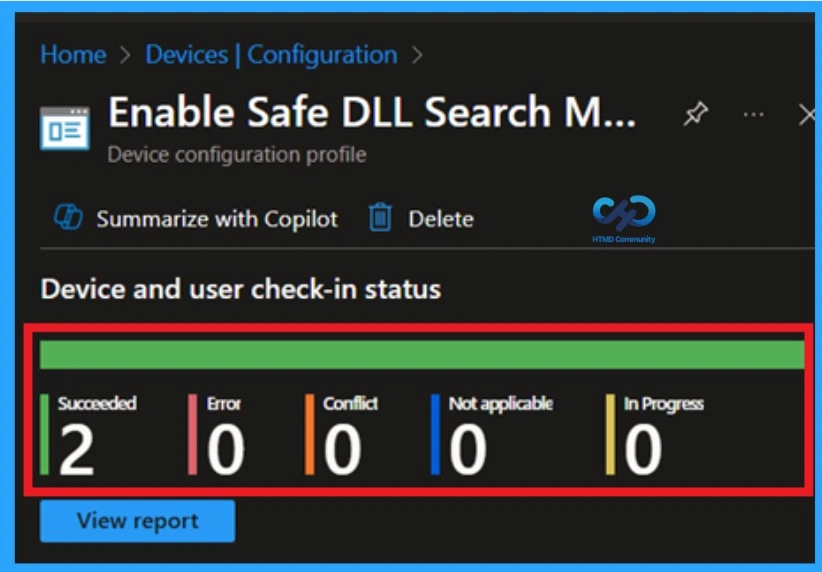Open the more options ellipsis menu
This screenshot has width=822, height=572.
(753, 114)
